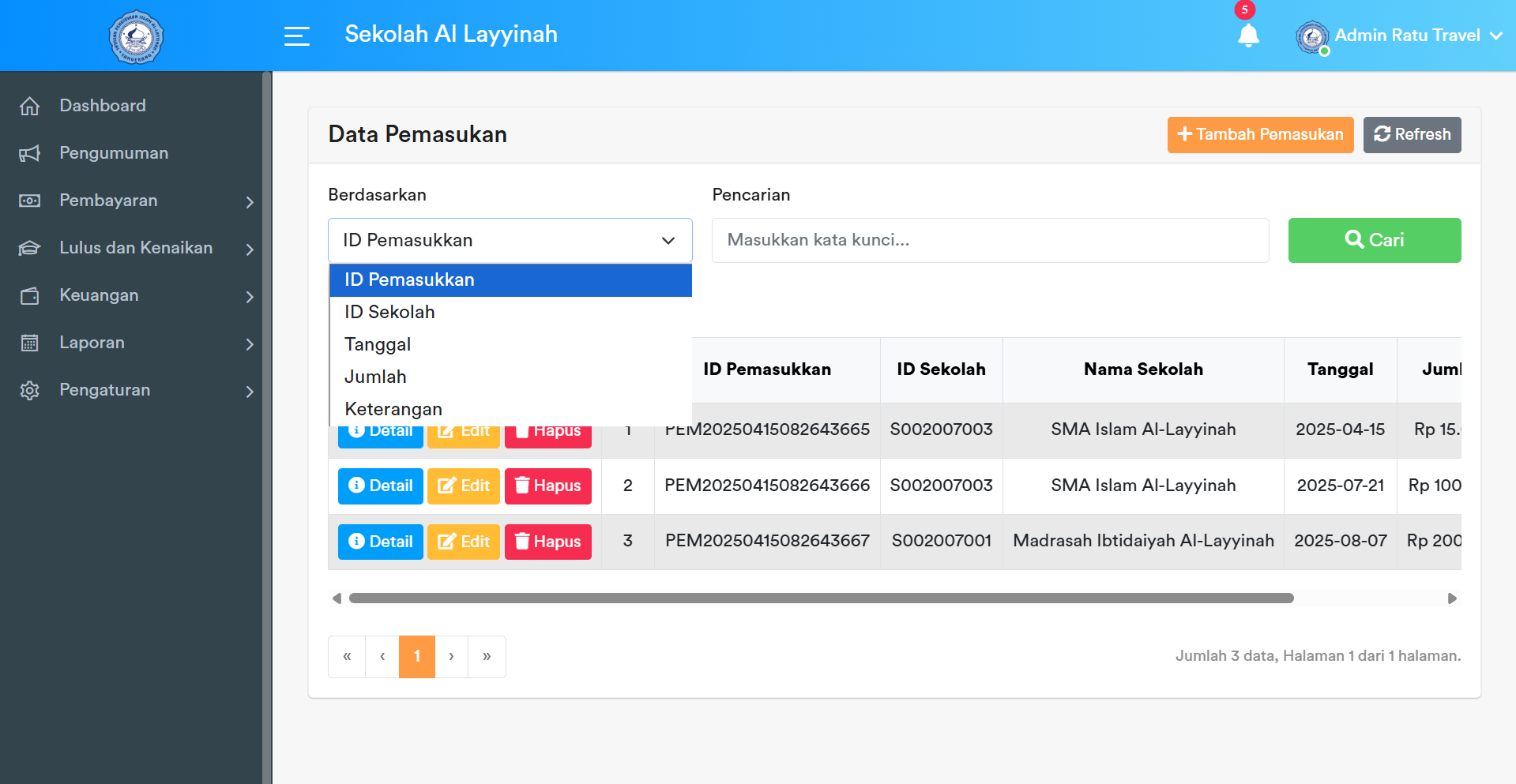Select the Dashboard home icon
Screen dimensions: 1516x784
click(29, 105)
